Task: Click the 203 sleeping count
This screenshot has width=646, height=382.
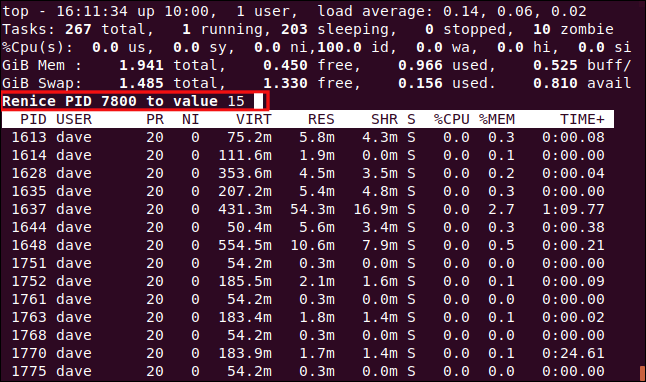Action: click(294, 29)
